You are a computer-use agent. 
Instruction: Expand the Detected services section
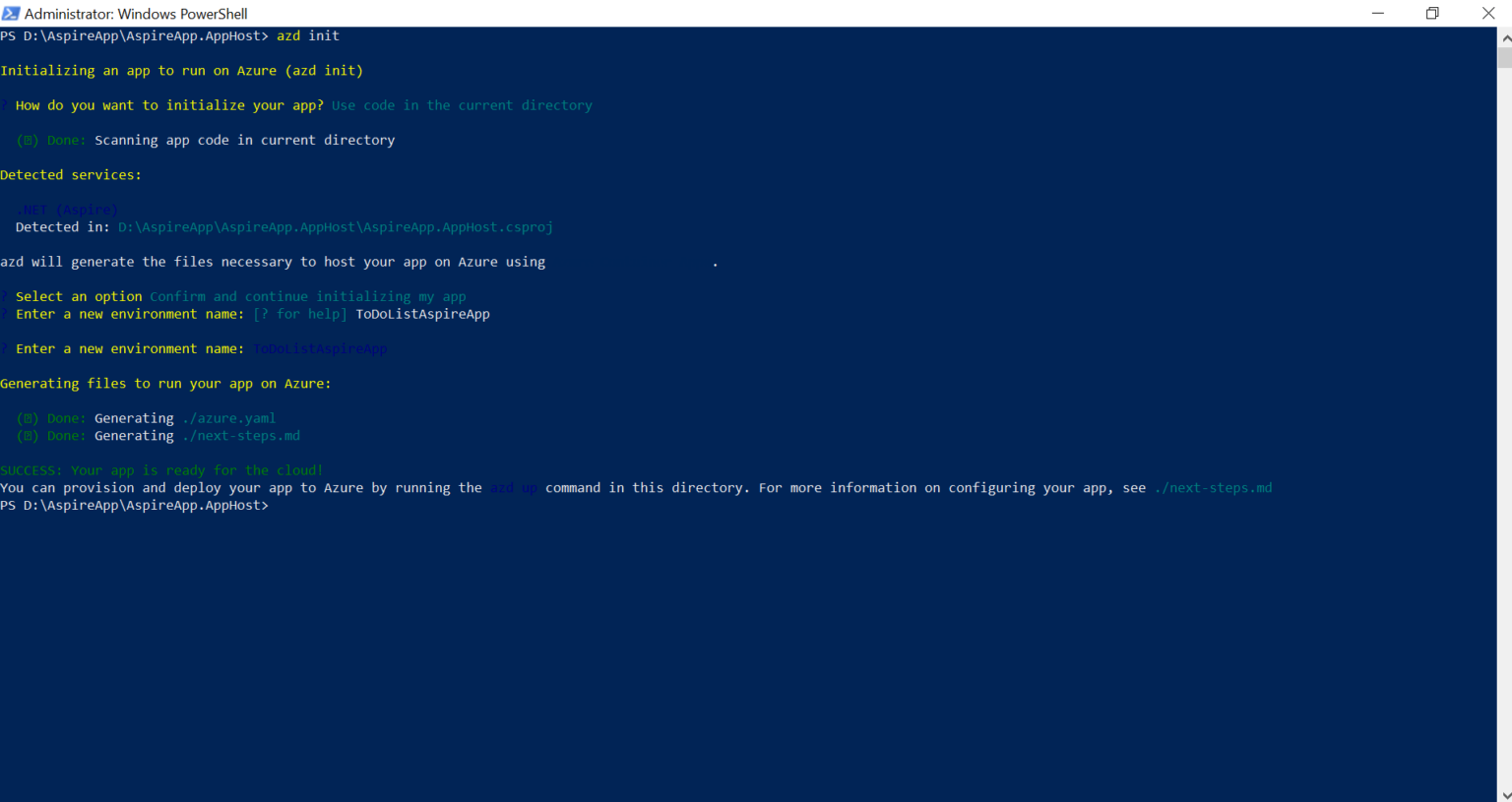click(71, 174)
